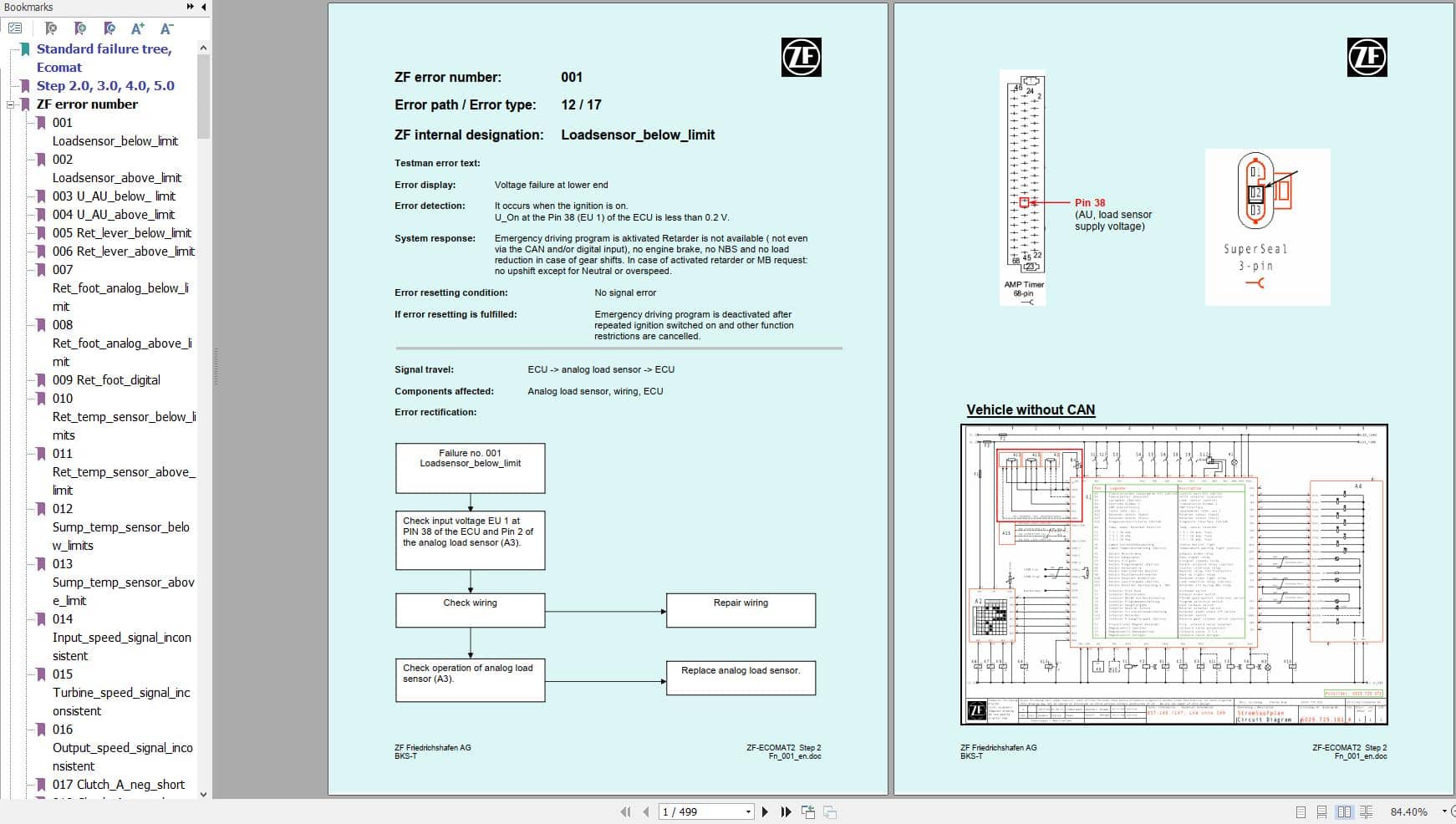Click the teal bookmark icon for Standard failure tree

click(x=25, y=49)
